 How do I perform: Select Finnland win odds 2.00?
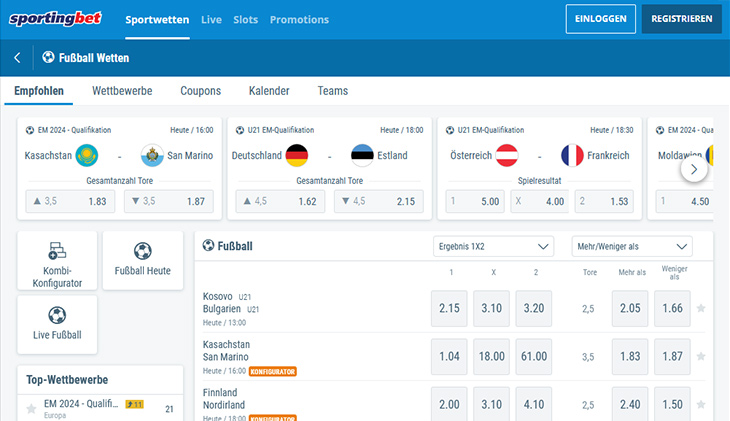click(x=449, y=404)
